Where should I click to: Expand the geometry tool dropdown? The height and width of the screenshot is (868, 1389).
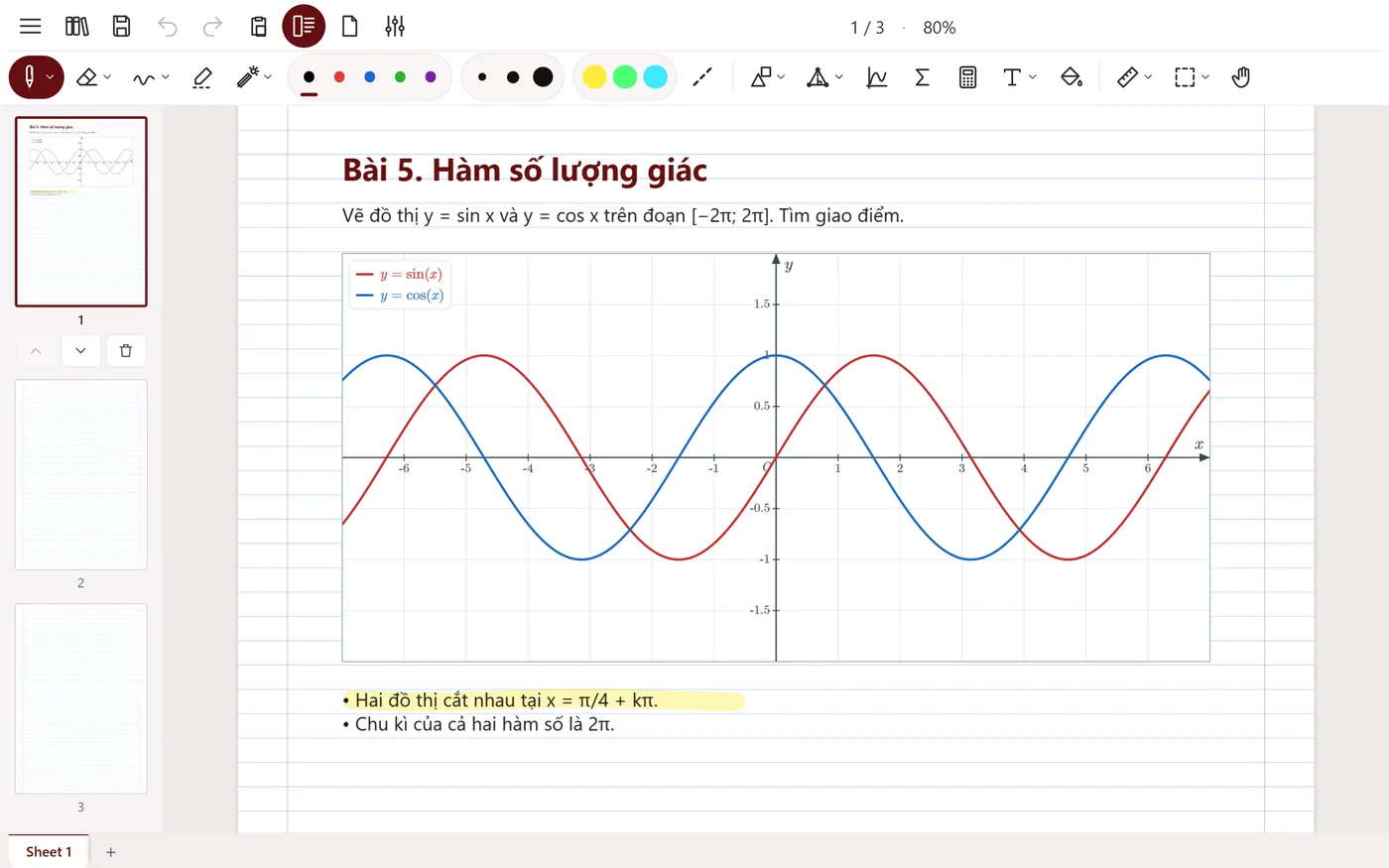(x=839, y=77)
